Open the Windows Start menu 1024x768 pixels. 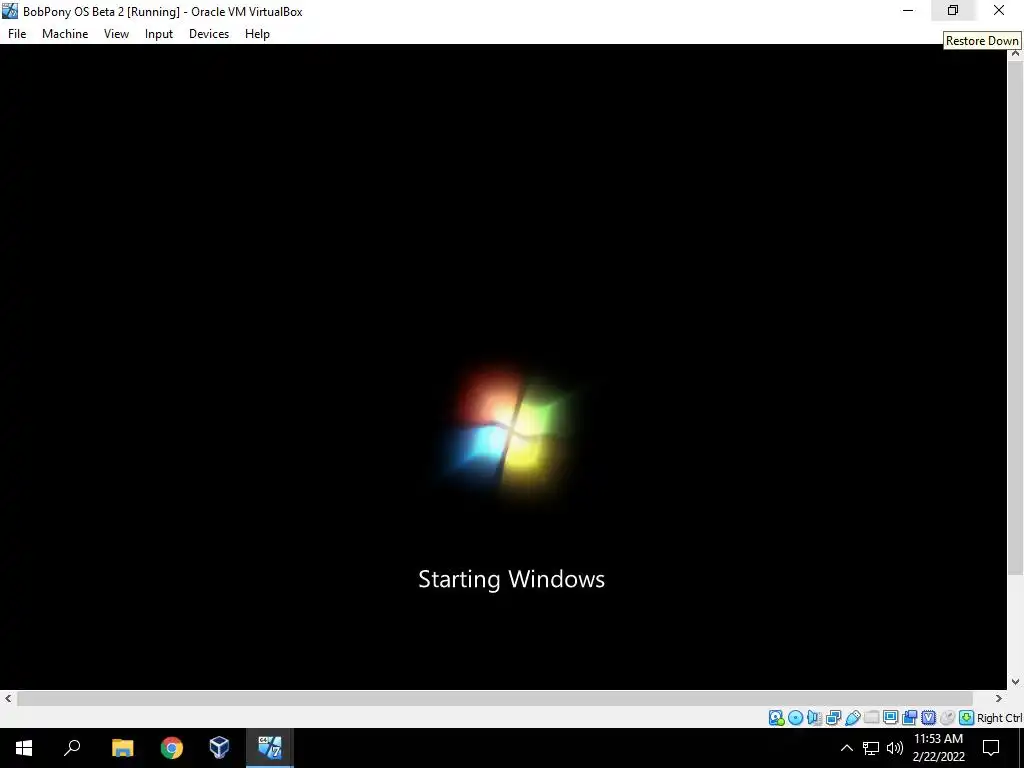(24, 748)
